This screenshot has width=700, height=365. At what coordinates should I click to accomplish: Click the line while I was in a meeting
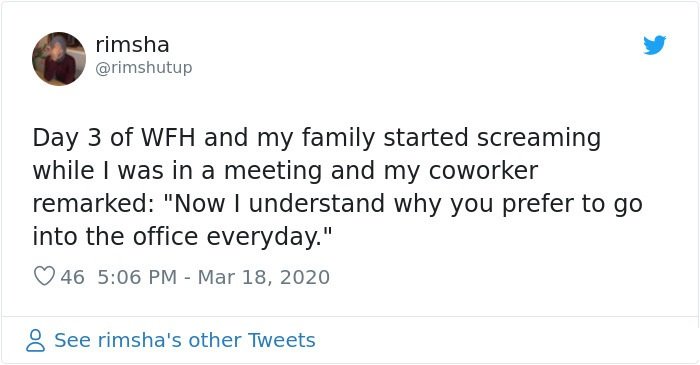click(x=285, y=171)
